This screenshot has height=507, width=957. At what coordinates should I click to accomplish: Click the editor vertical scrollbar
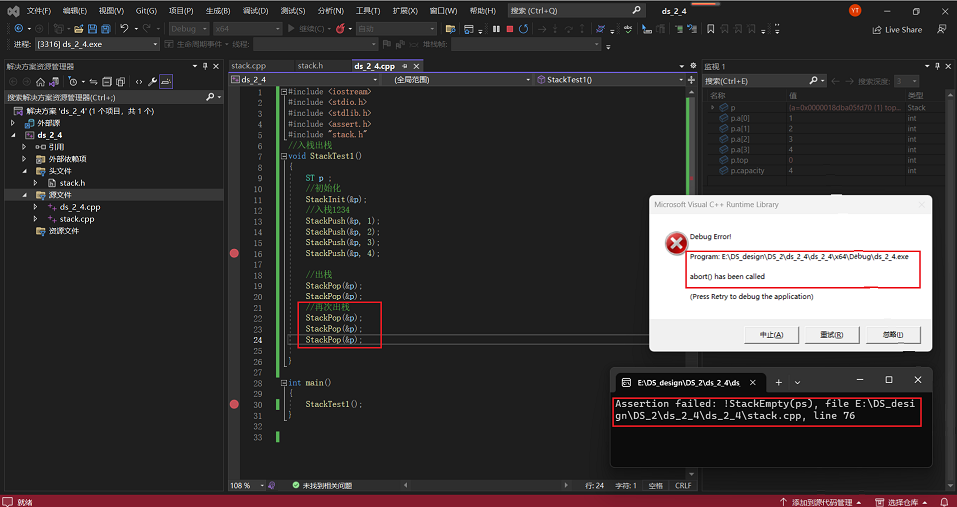pyautogui.click(x=691, y=281)
